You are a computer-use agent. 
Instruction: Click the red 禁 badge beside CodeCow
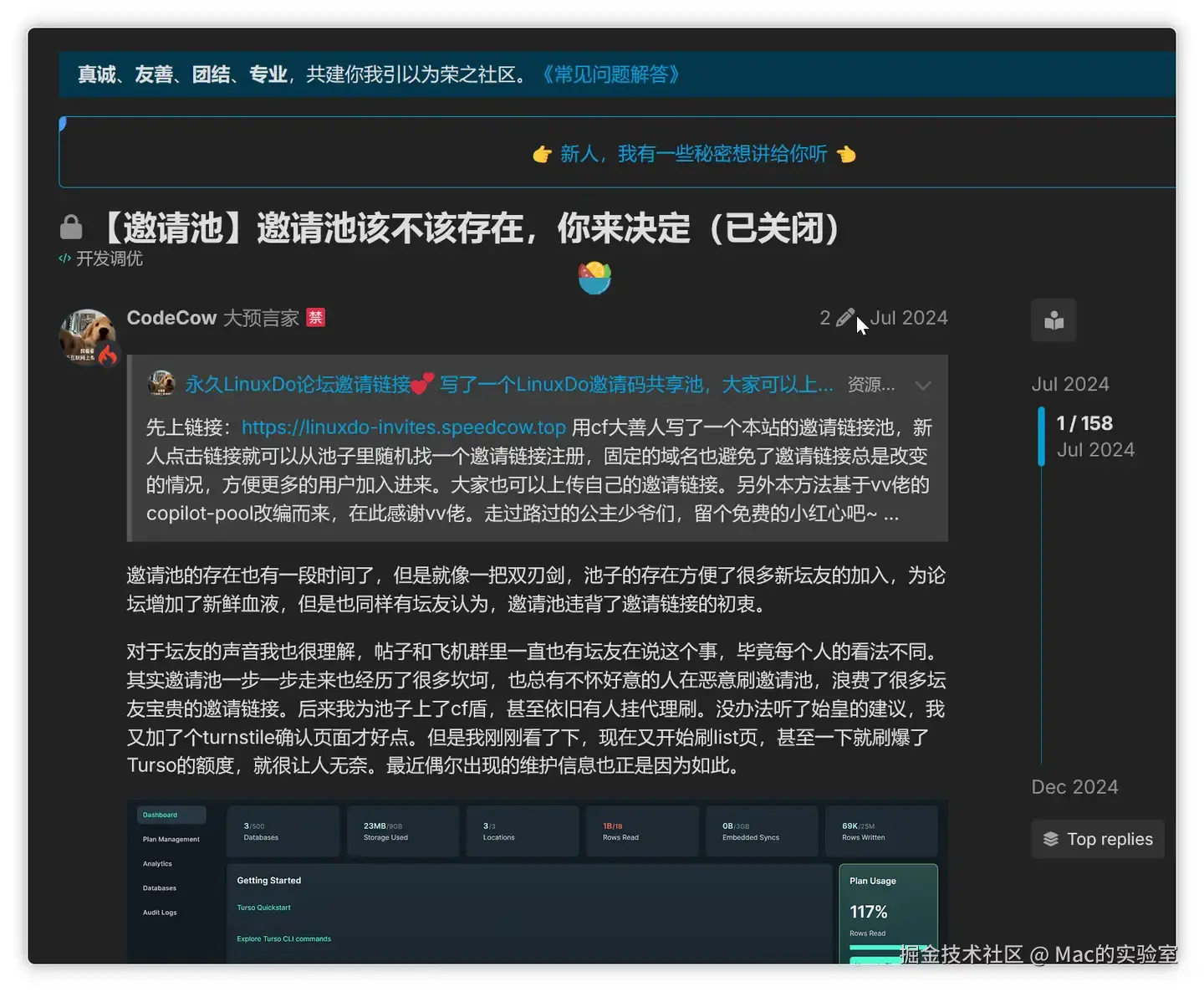click(316, 318)
